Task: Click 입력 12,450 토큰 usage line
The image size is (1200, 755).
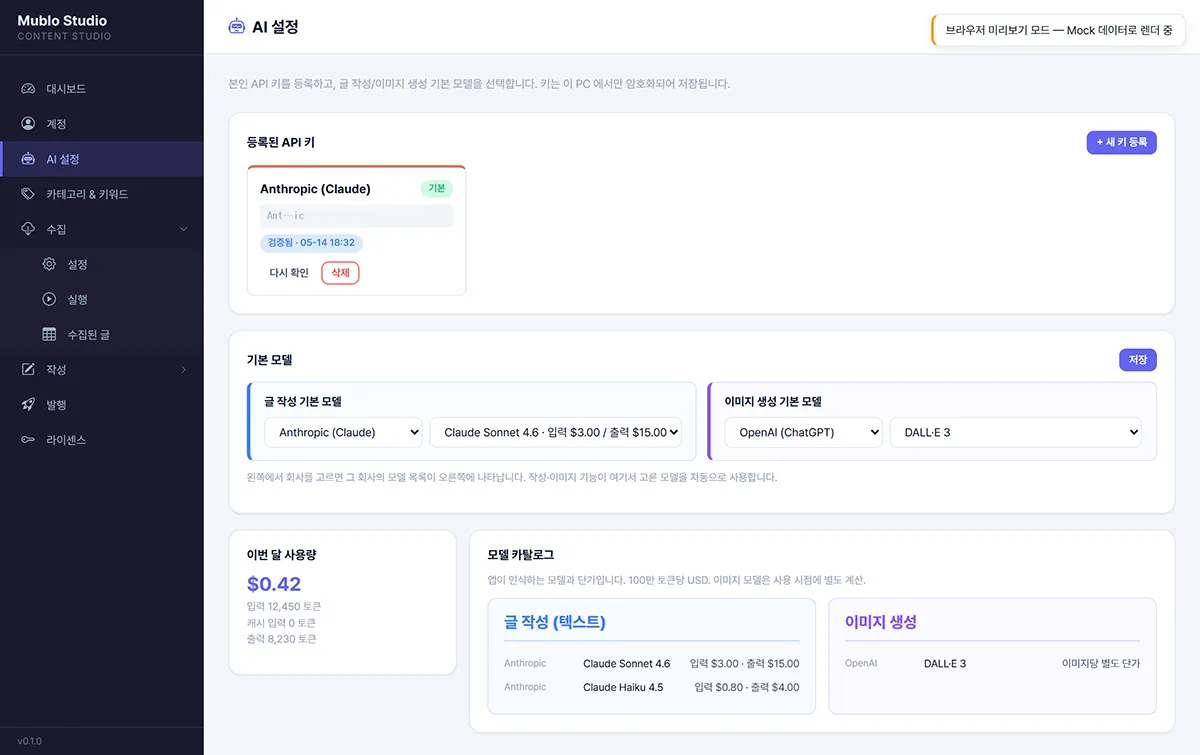Action: (x=284, y=607)
